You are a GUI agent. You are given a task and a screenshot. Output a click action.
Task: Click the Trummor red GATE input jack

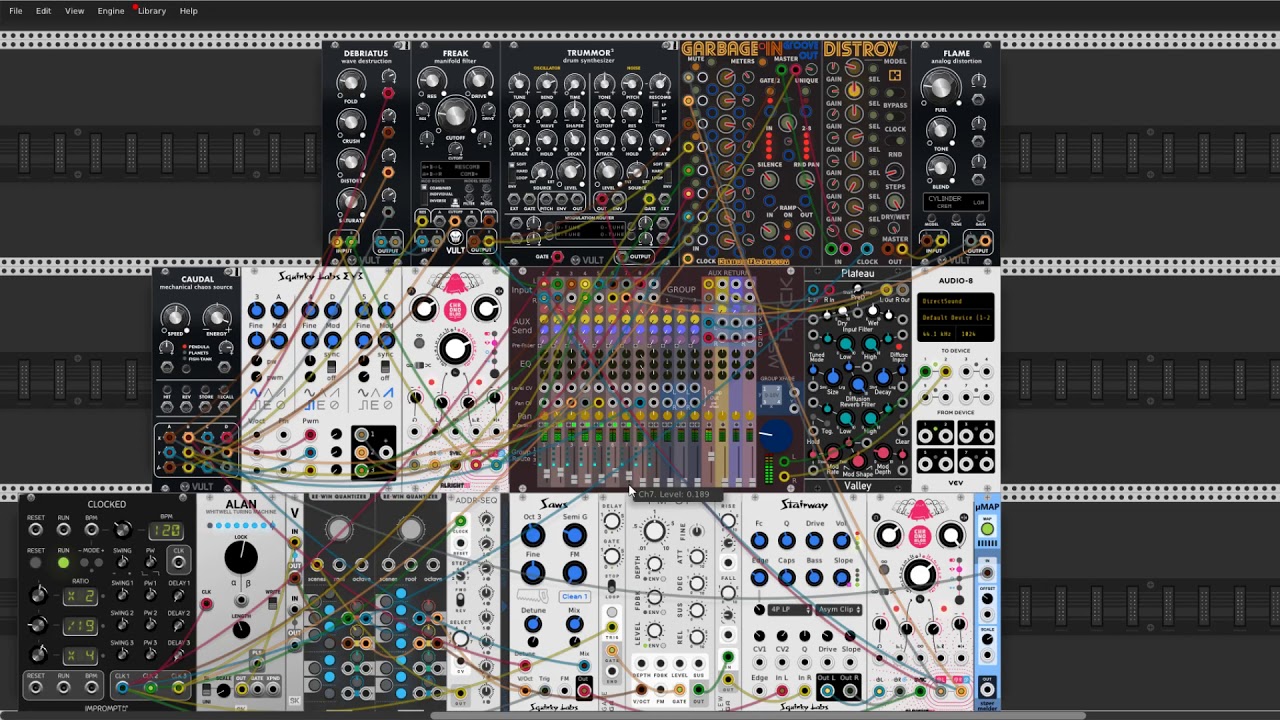point(558,257)
